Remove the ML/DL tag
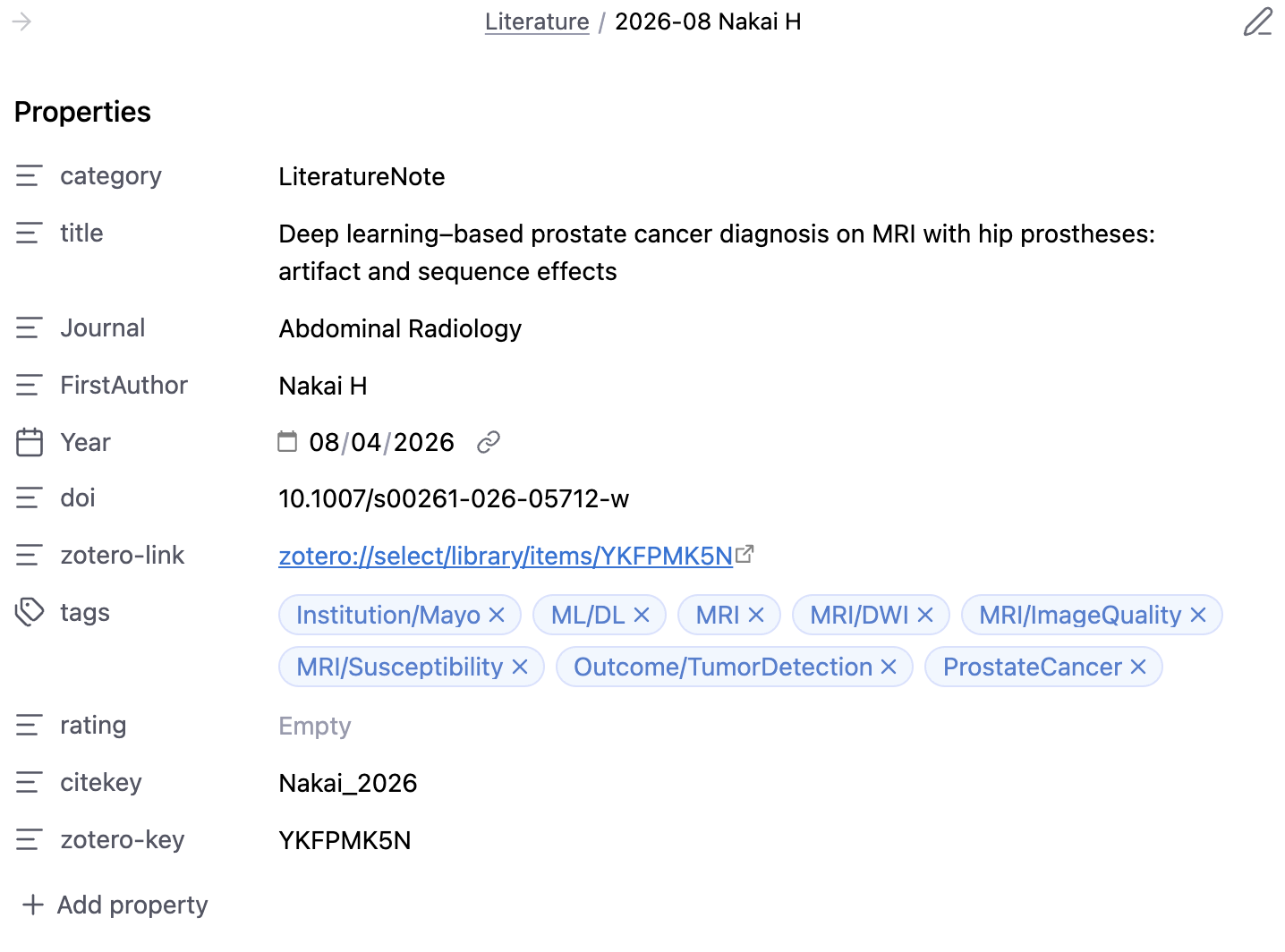 [x=642, y=615]
